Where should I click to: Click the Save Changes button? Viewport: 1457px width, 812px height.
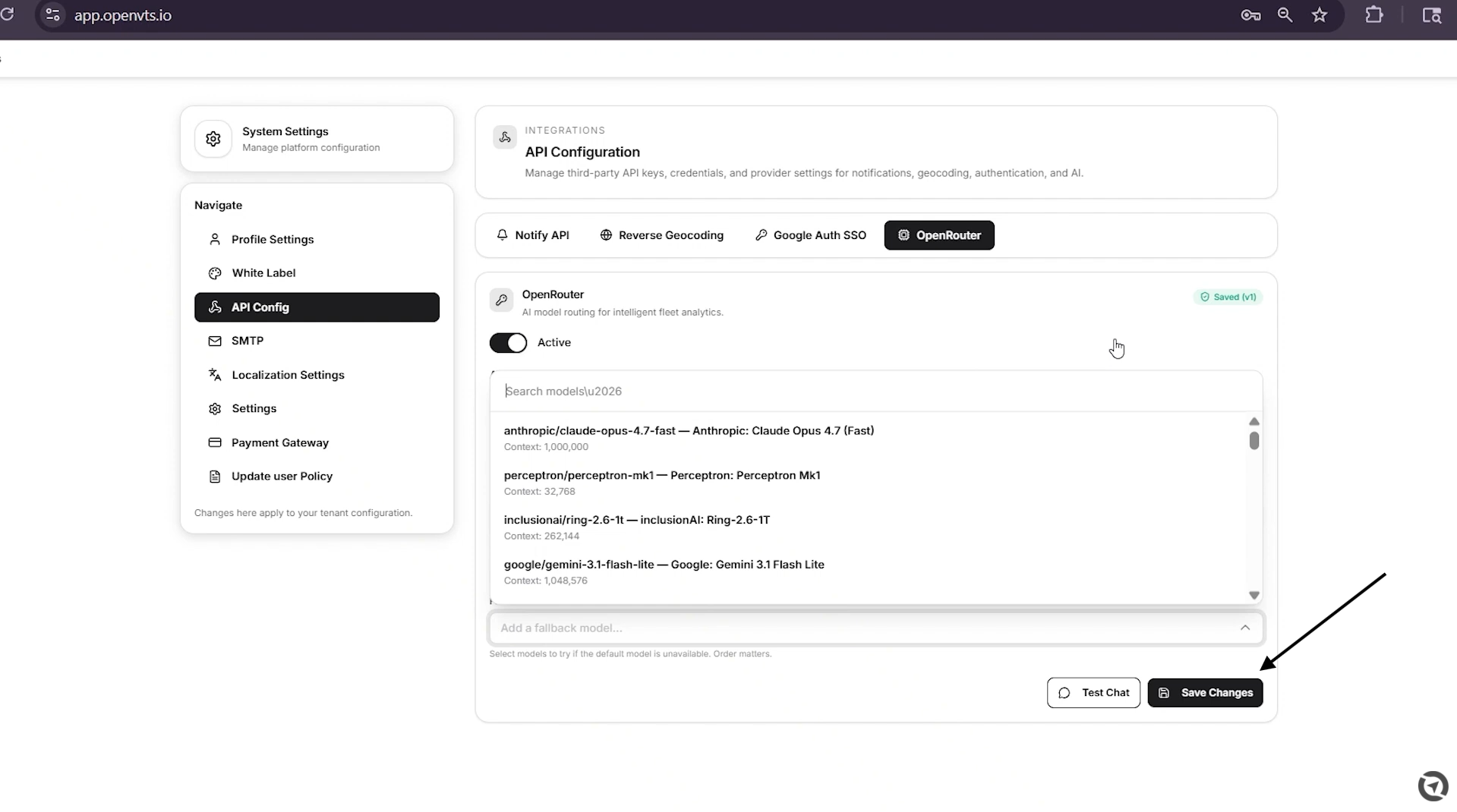[1205, 693]
